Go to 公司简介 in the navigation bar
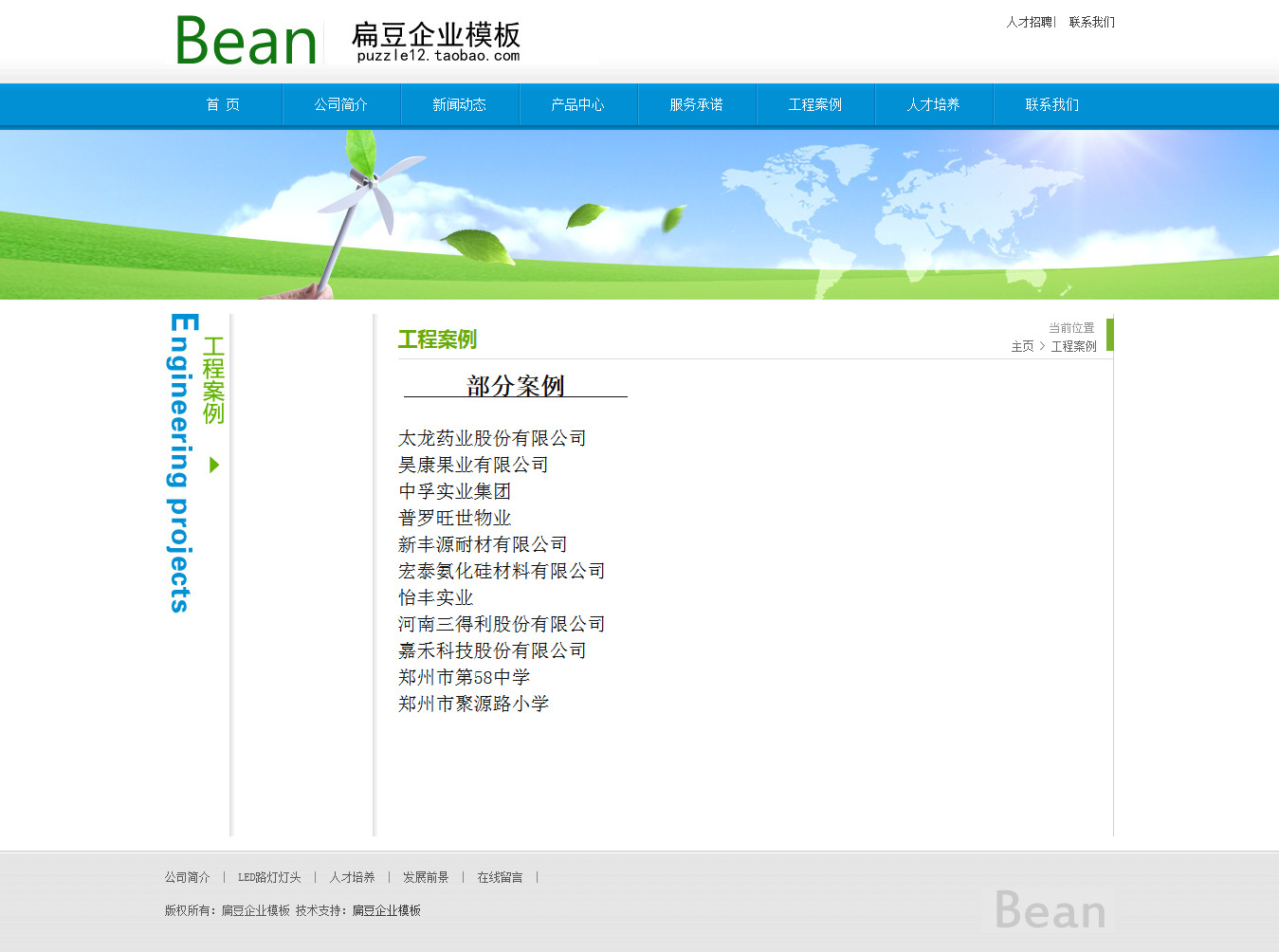The width and height of the screenshot is (1279, 952). pos(341,104)
